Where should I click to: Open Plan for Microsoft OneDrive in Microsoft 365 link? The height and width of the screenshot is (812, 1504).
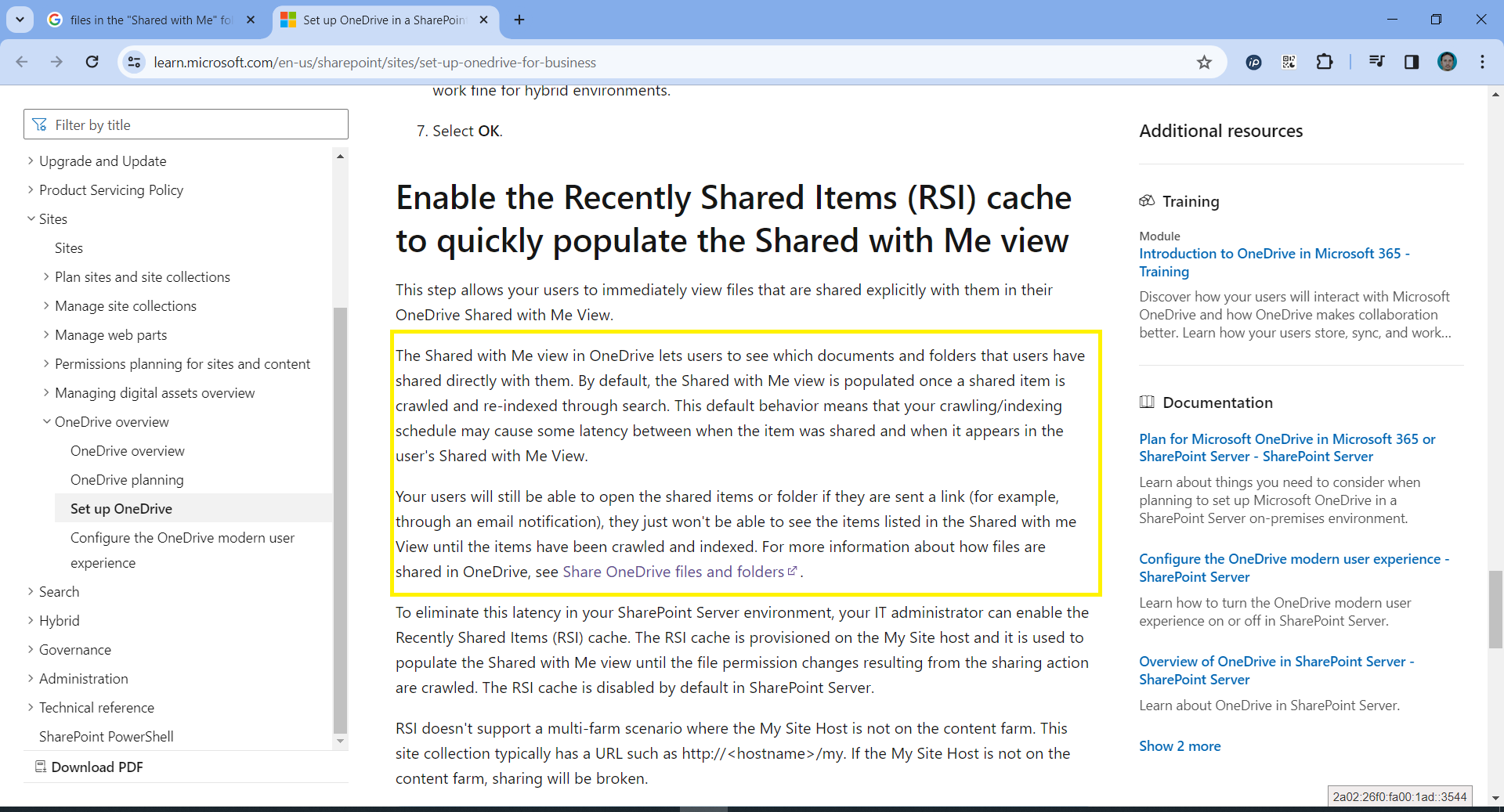1287,447
